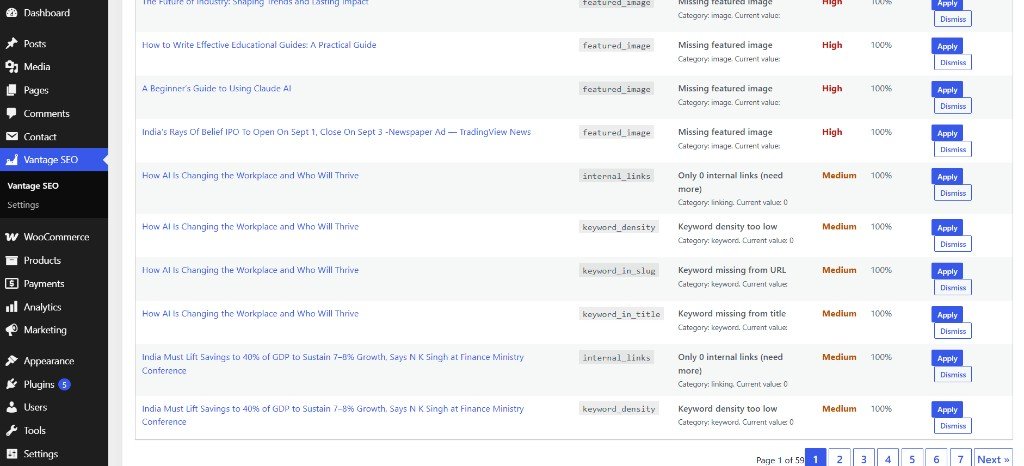Open 'A Beginner's Guide to Using Claude AI' post
The width and height of the screenshot is (1024, 466).
216,88
